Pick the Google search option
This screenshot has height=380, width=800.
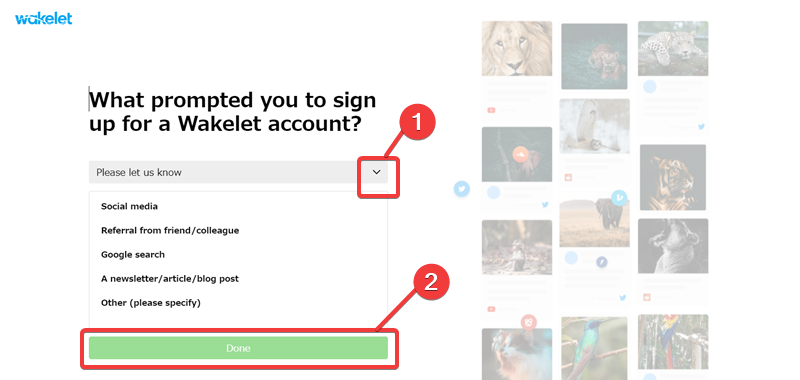point(133,255)
